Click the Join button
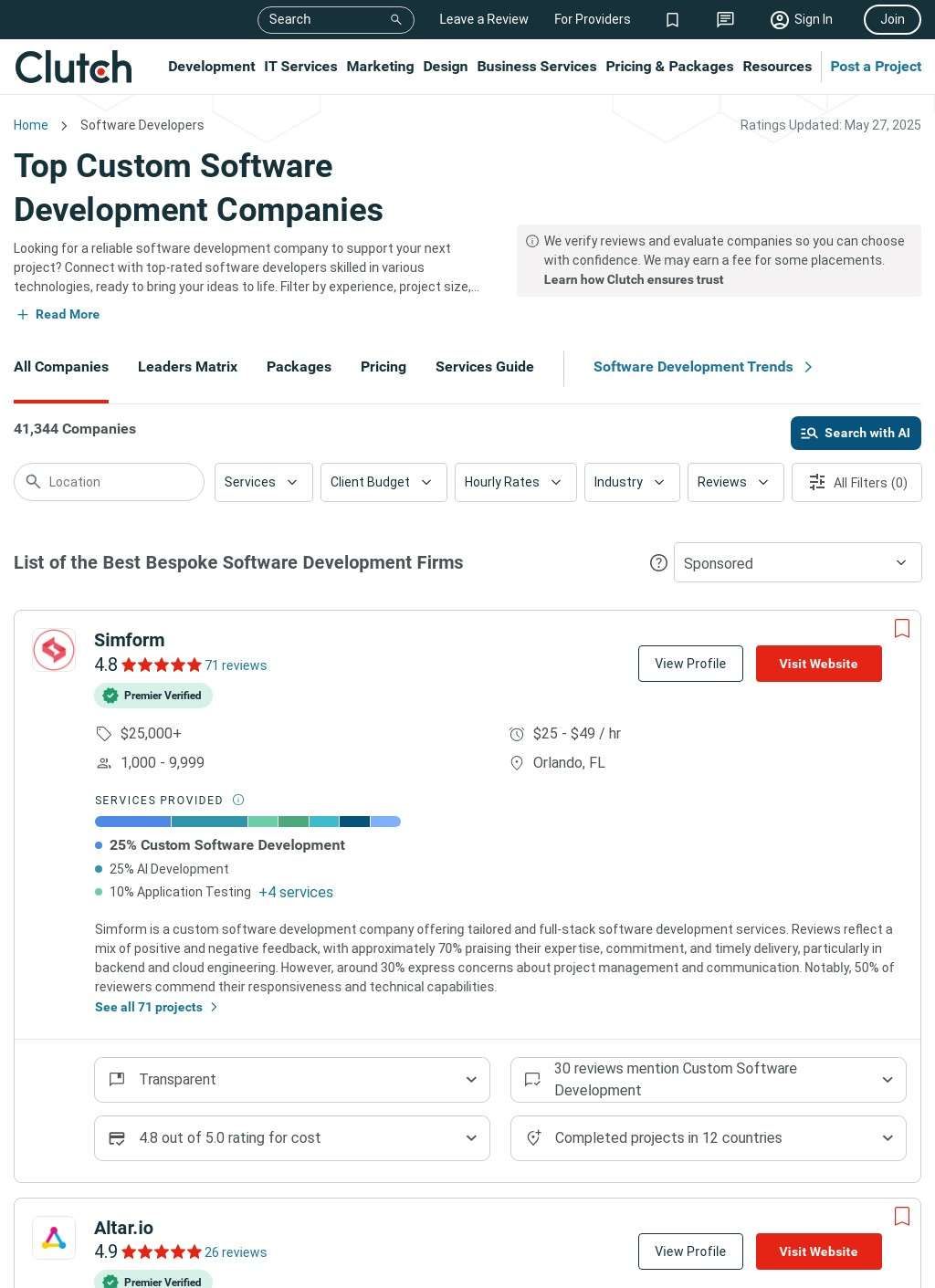This screenshot has height=1288, width=935. pyautogui.click(x=892, y=19)
